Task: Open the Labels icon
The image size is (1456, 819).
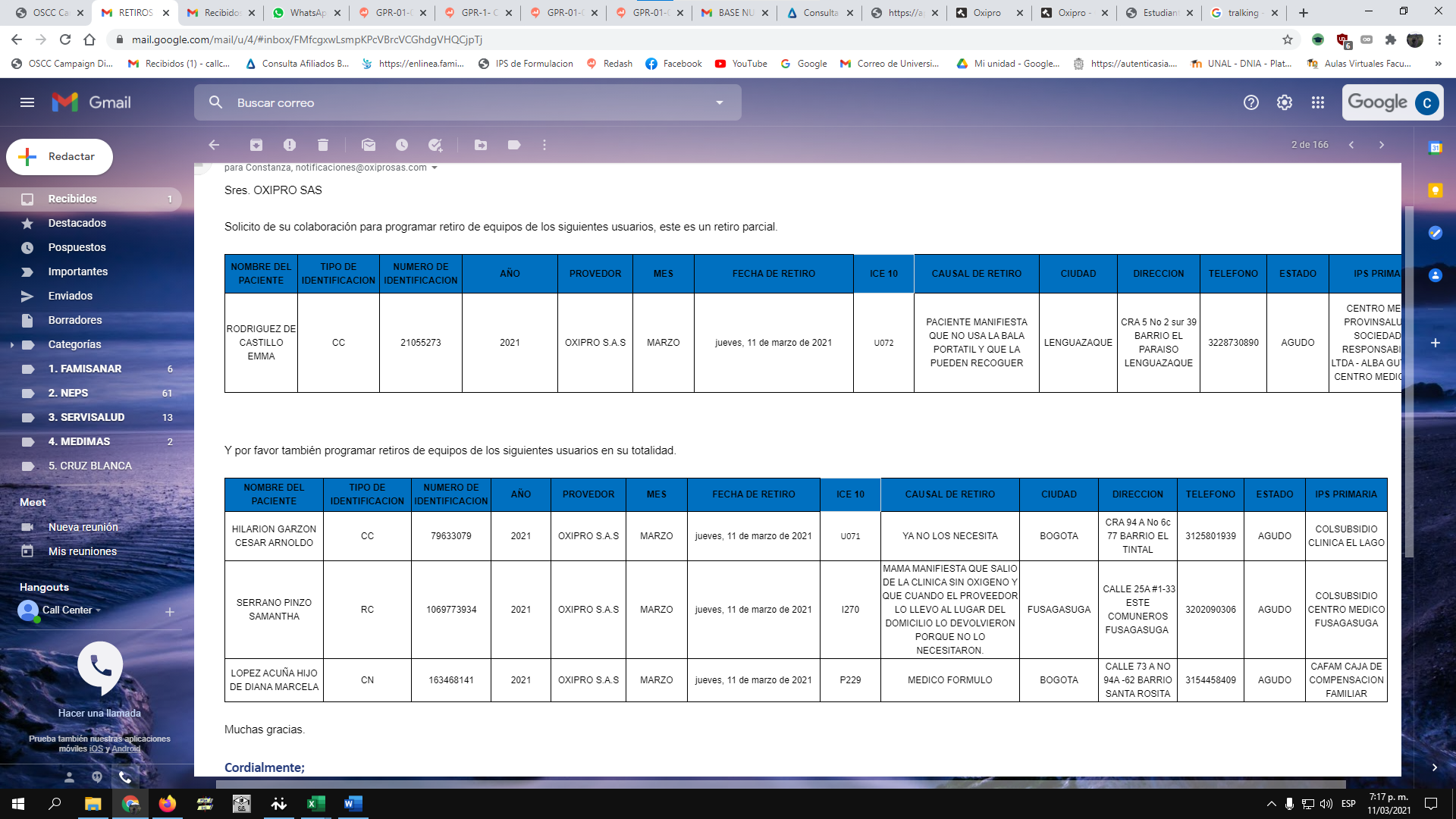Action: click(514, 145)
